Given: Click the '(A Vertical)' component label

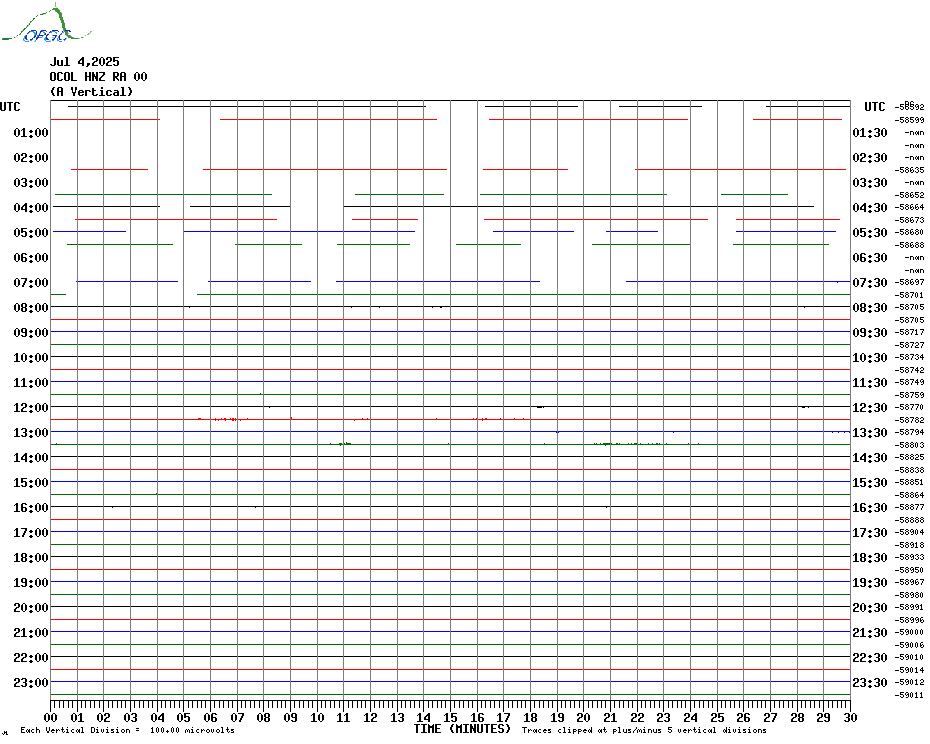Looking at the screenshot, I should tap(91, 91).
